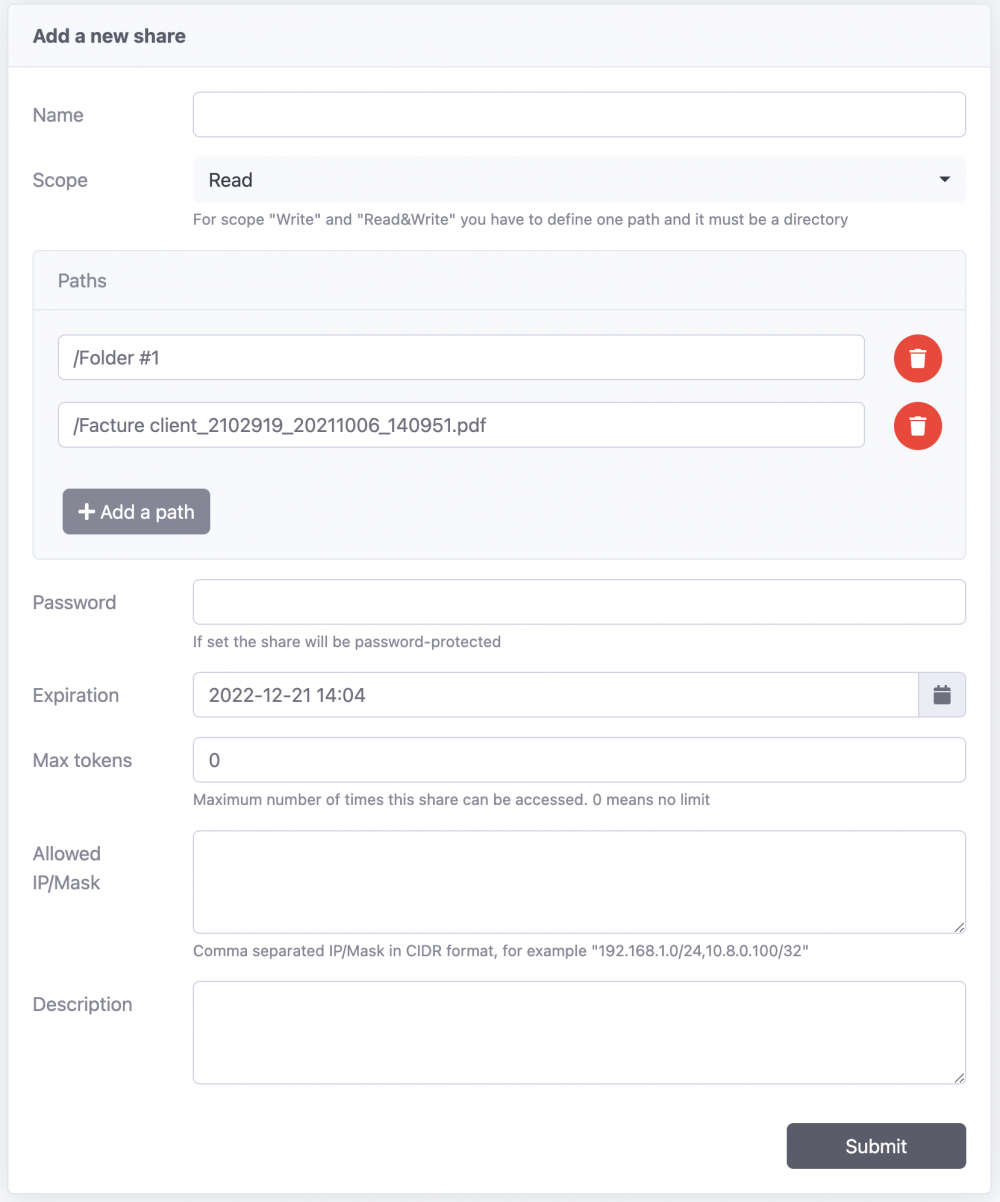Viewport: 1000px width, 1202px height.
Task: Remove the Facture client PDF path via trash icon
Action: click(917, 426)
